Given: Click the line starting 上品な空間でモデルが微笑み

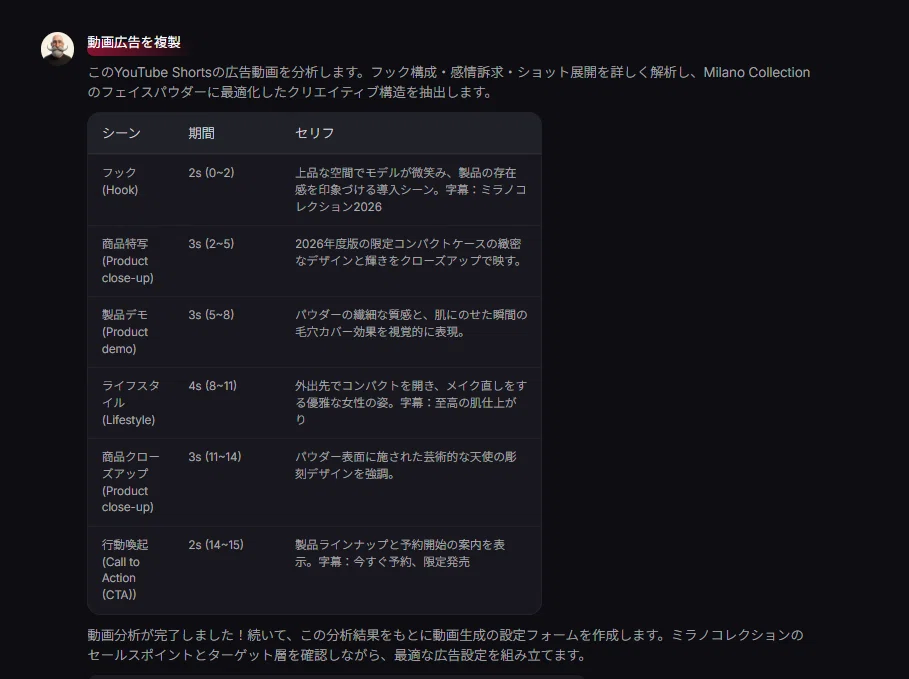Looking at the screenshot, I should [x=406, y=172].
